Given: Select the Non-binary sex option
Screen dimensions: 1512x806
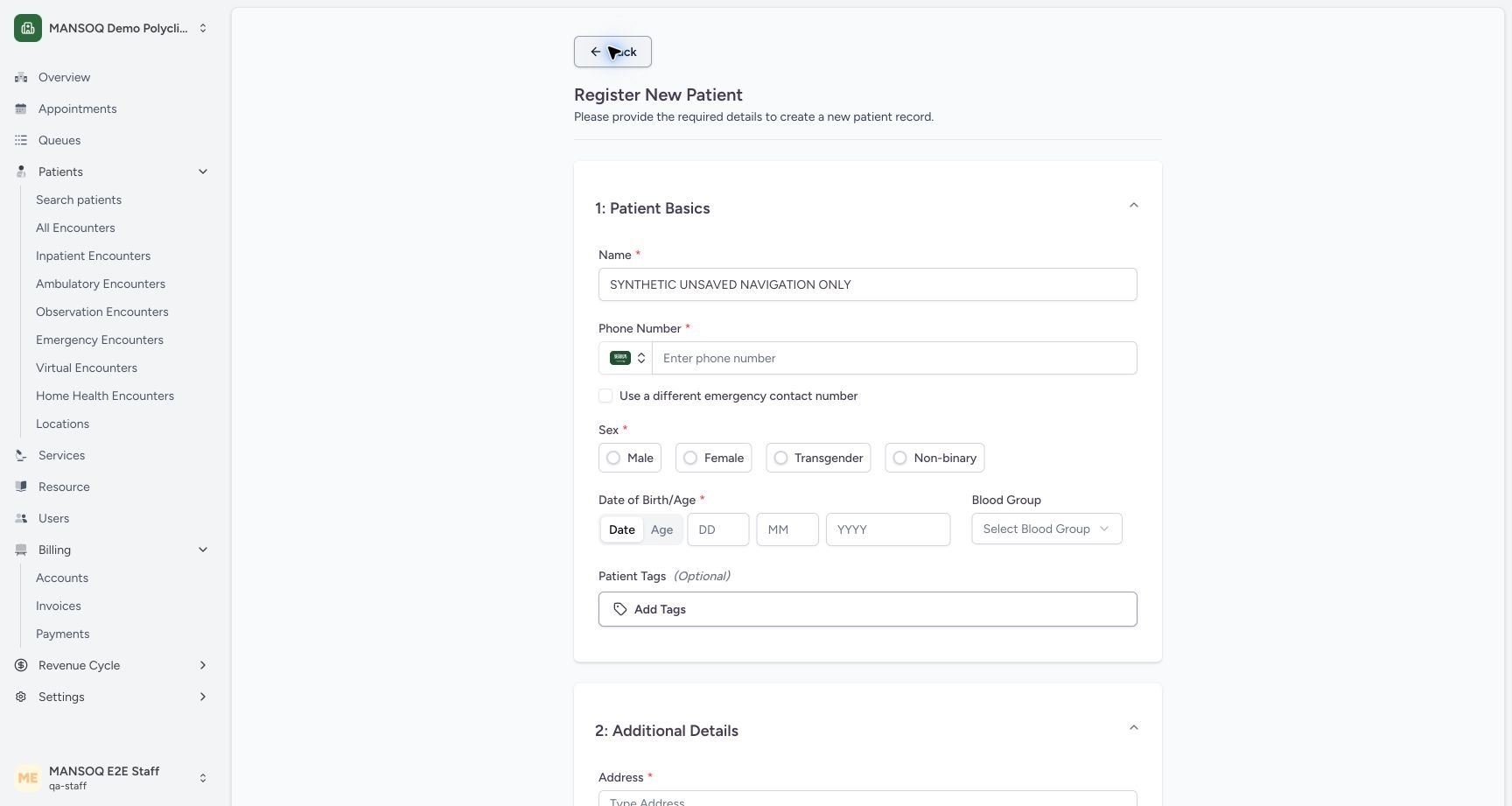Looking at the screenshot, I should [935, 458].
